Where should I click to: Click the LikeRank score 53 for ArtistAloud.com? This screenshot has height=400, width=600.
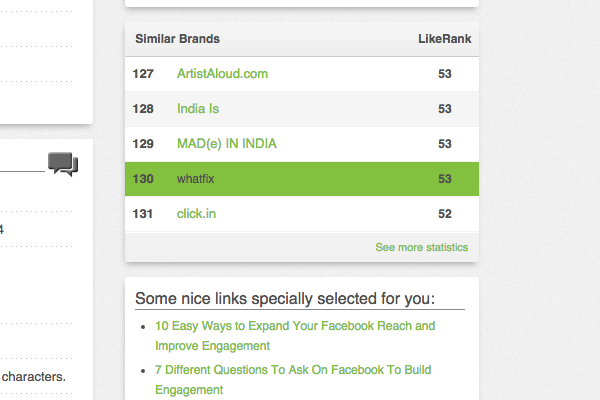(x=445, y=73)
